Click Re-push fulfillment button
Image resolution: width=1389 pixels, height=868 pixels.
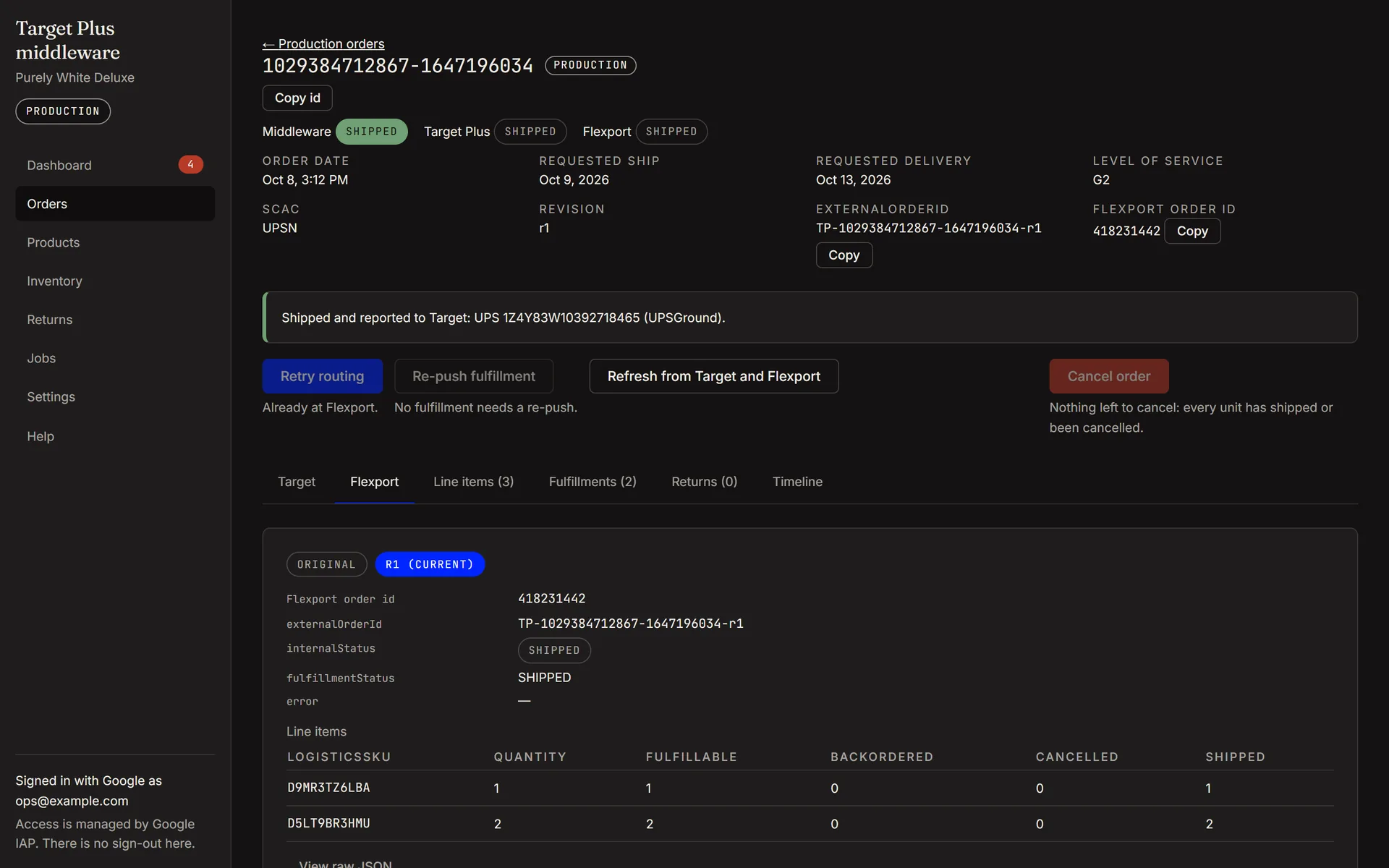(x=474, y=376)
